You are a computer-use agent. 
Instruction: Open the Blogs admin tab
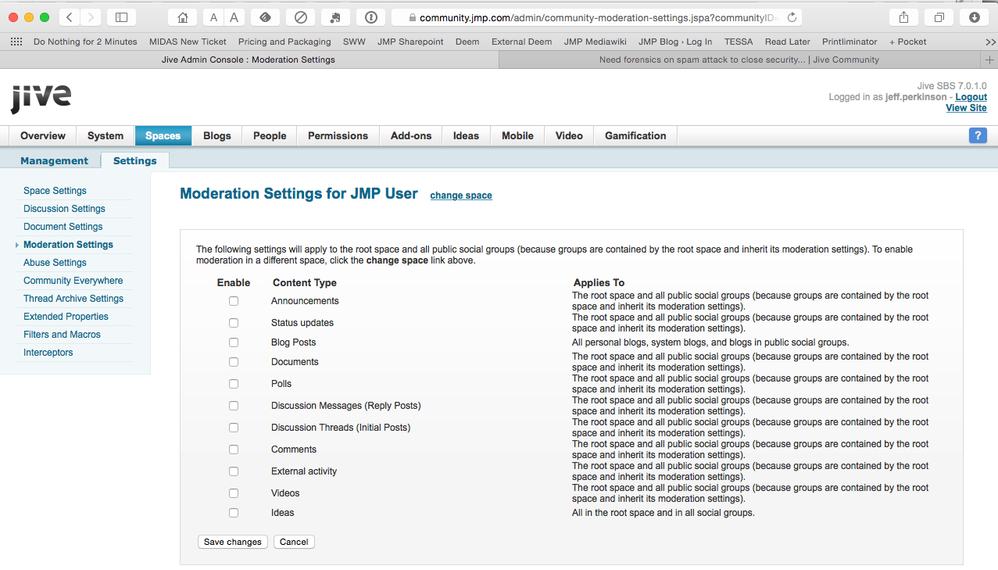[x=217, y=136]
